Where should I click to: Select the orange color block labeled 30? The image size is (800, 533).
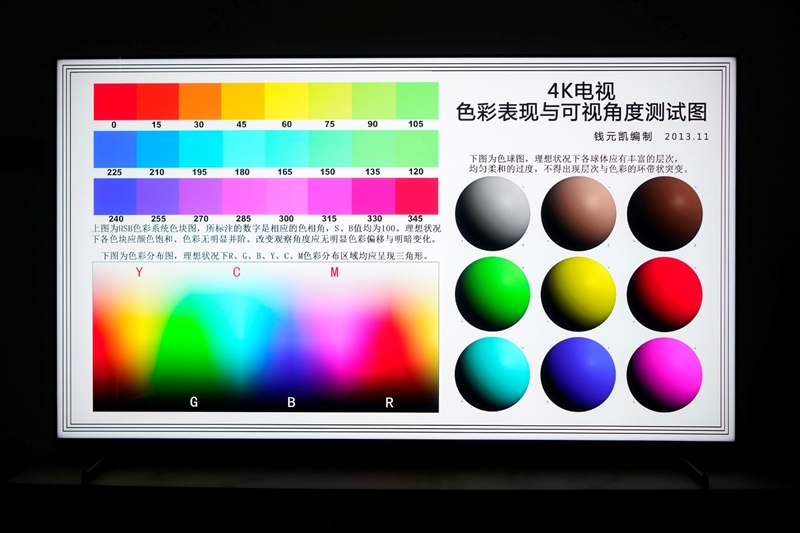tap(200, 101)
